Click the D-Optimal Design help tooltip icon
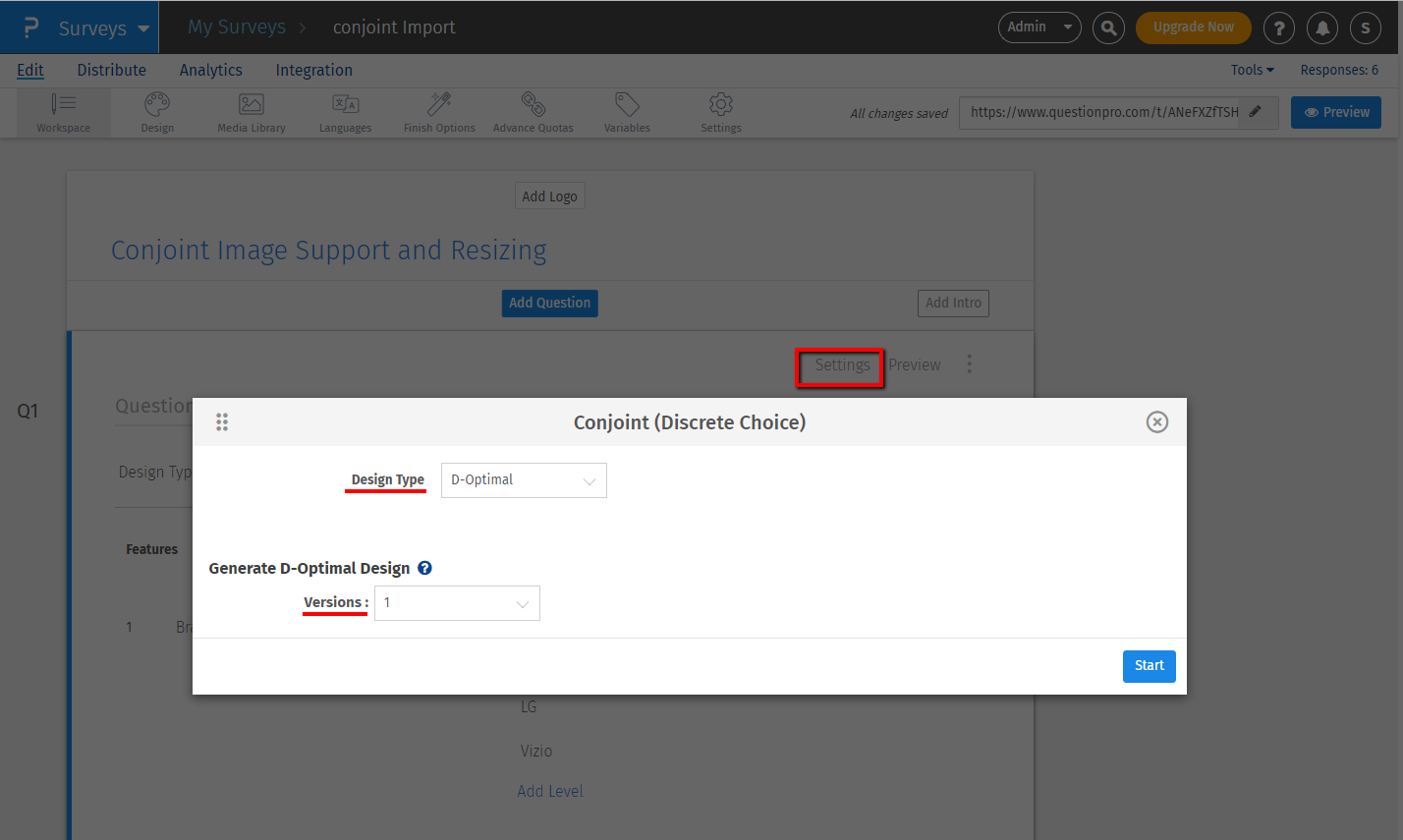This screenshot has height=840, width=1403. [x=424, y=568]
